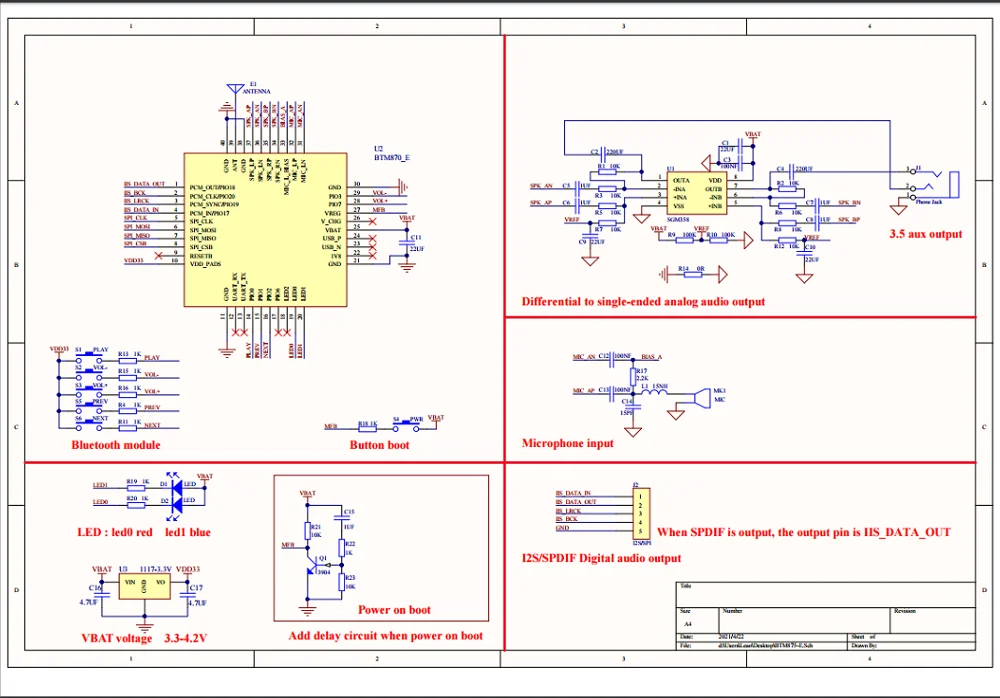Click capacitor C4 220UF before phone jack
Screen dimensions: 1000x698
tap(791, 170)
